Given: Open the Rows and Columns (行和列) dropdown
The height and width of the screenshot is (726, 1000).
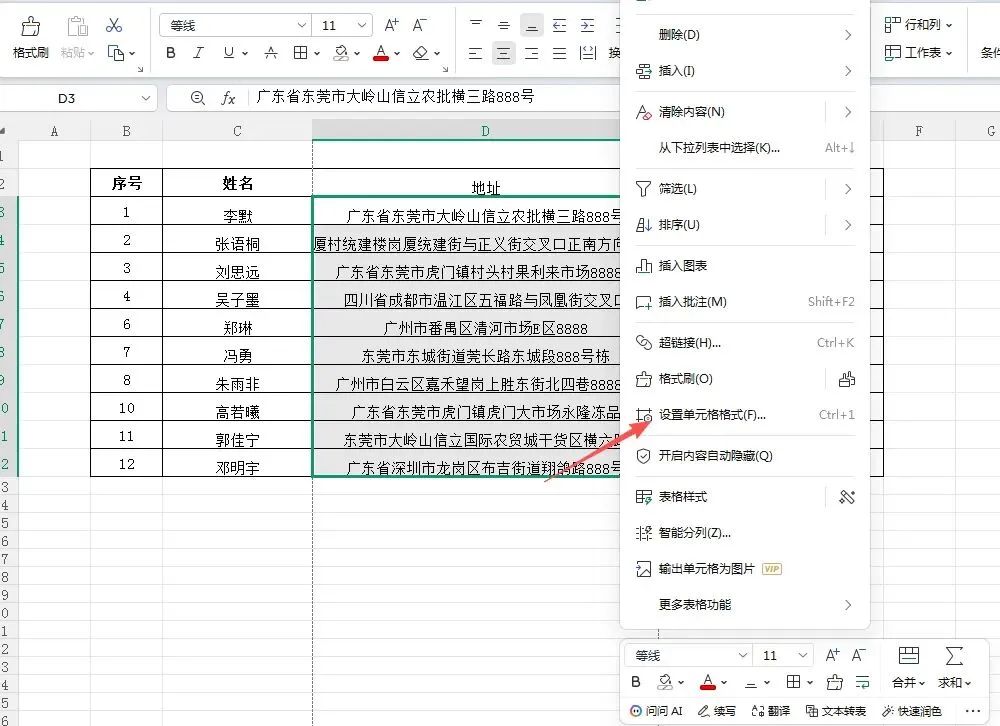Looking at the screenshot, I should (918, 25).
